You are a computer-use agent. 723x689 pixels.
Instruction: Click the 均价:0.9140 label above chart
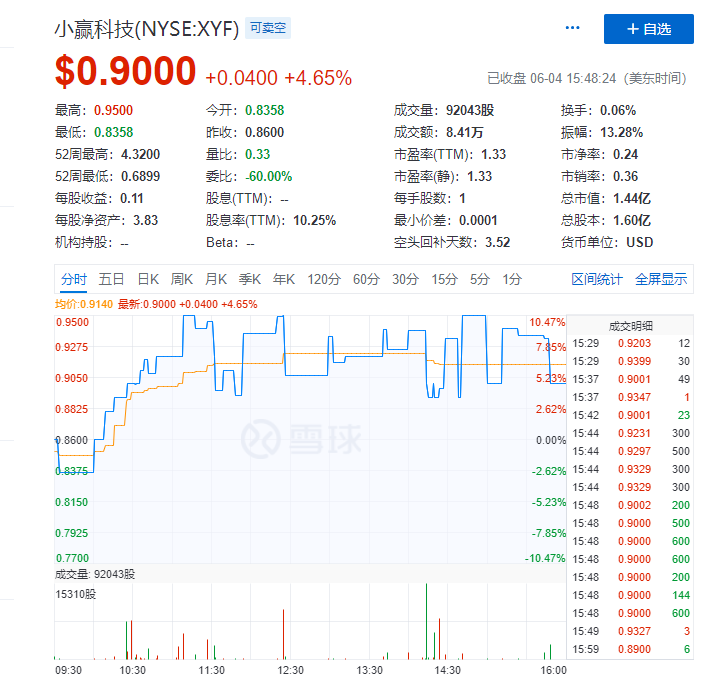click(x=84, y=304)
